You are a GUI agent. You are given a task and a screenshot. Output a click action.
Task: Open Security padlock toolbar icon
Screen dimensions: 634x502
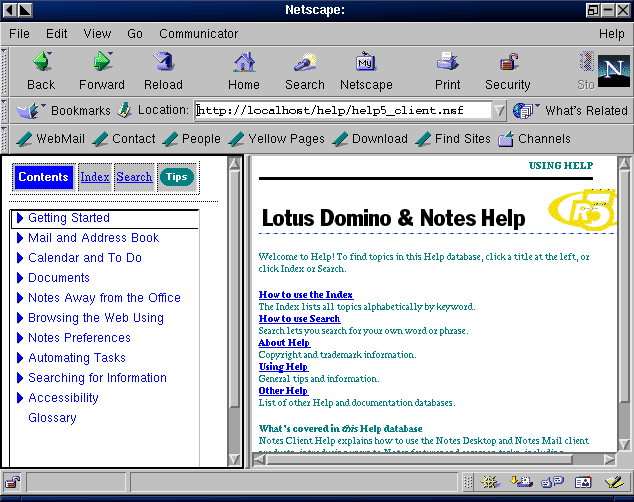[x=508, y=62]
